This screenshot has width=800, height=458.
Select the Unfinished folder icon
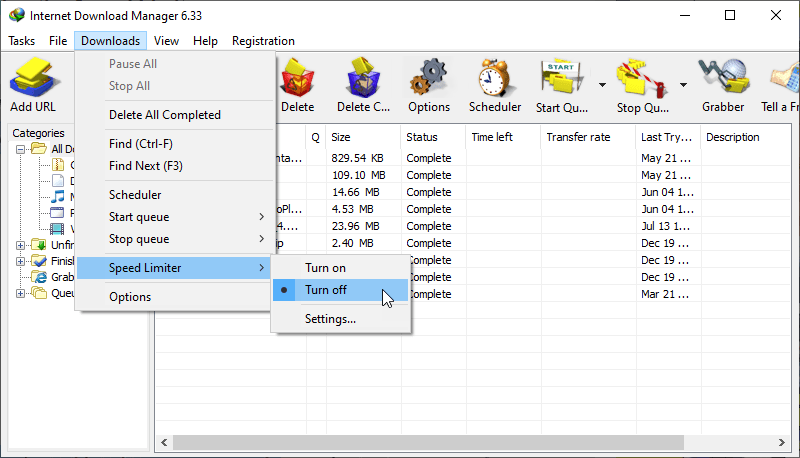pyautogui.click(x=39, y=245)
